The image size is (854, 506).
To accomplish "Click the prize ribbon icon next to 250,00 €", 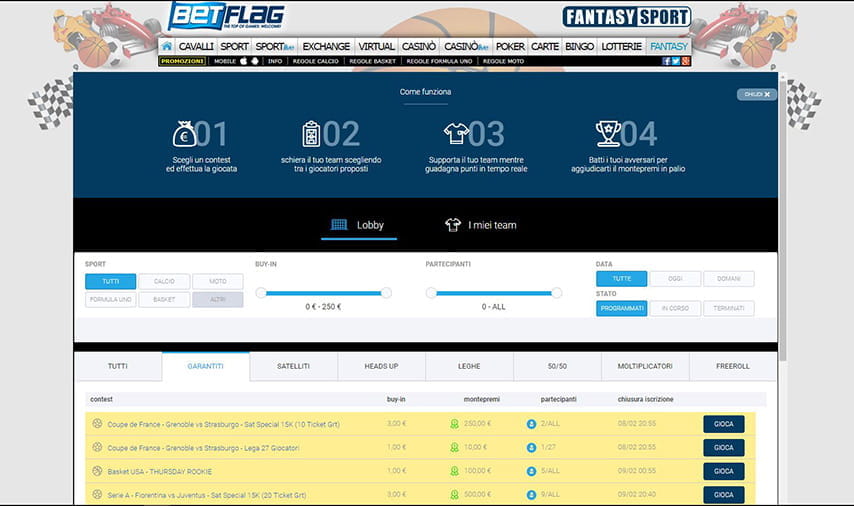I will click(x=454, y=424).
